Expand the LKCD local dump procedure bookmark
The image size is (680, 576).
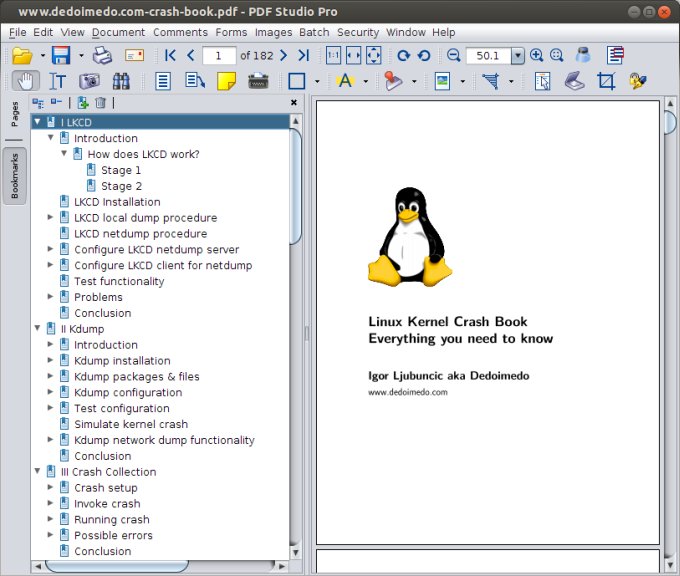pos(50,217)
